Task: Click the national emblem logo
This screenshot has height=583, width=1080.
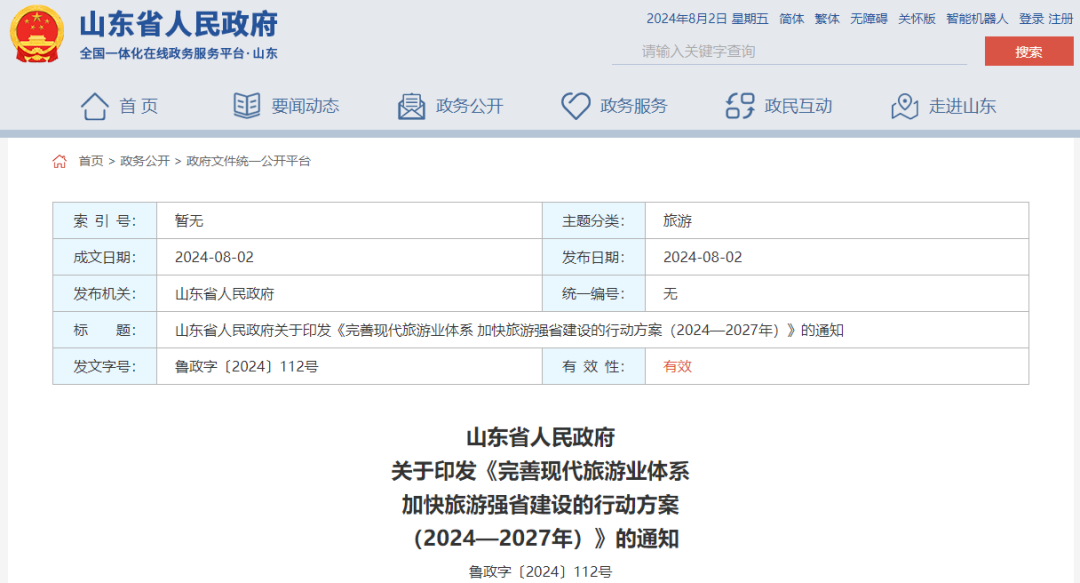Action: click(x=37, y=34)
